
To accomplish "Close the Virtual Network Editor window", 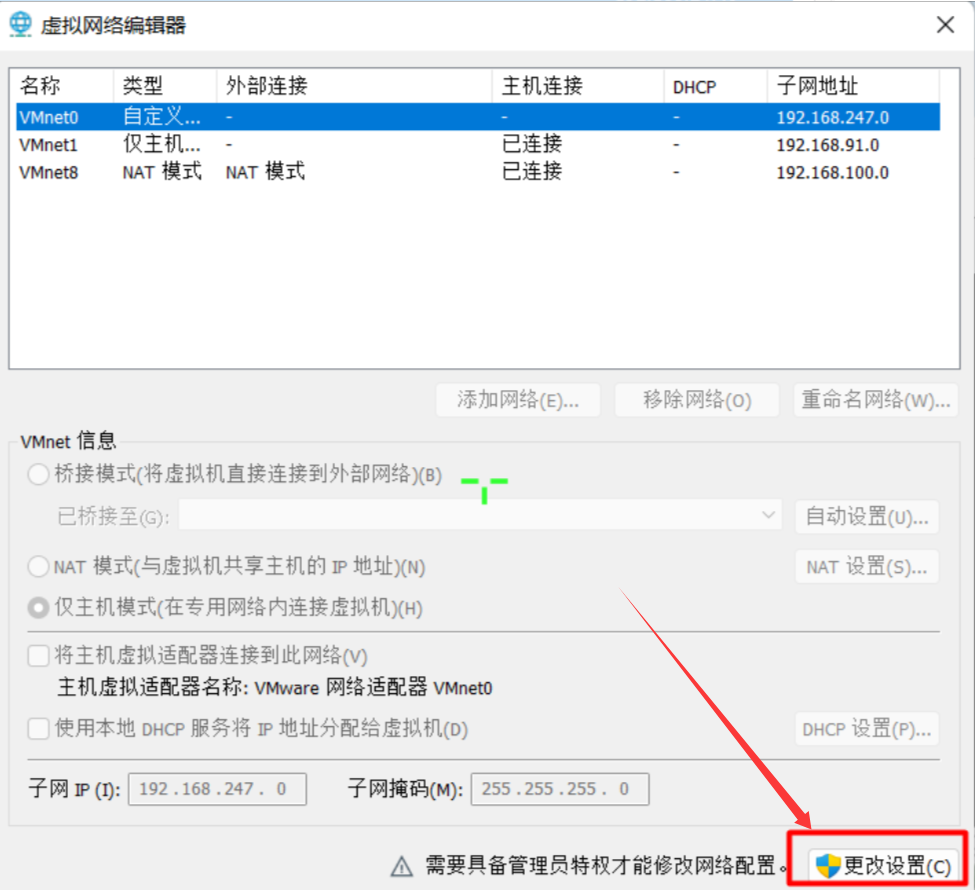I will (x=945, y=25).
